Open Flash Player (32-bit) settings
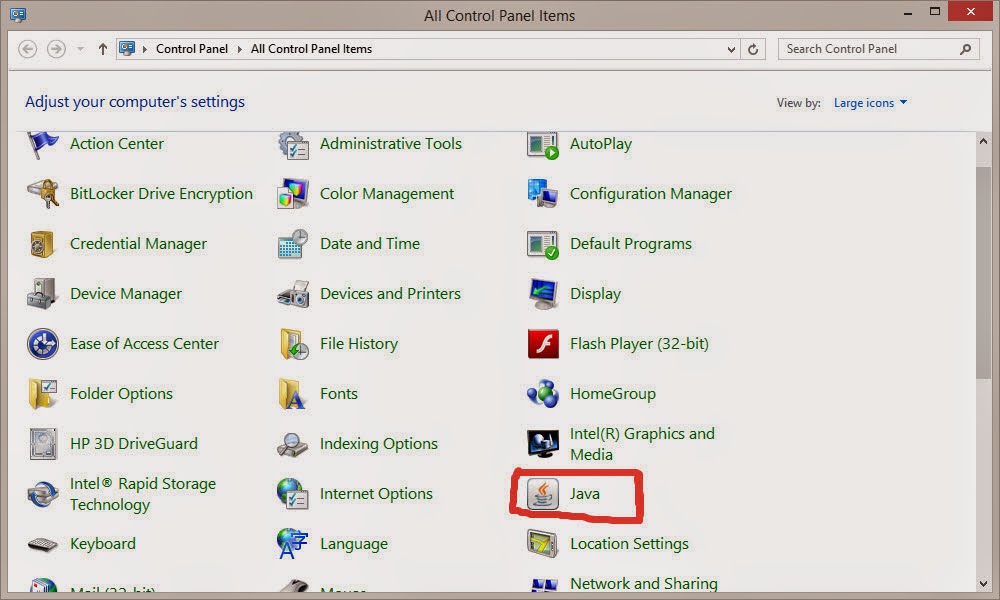This screenshot has width=1000, height=600. pos(639,343)
